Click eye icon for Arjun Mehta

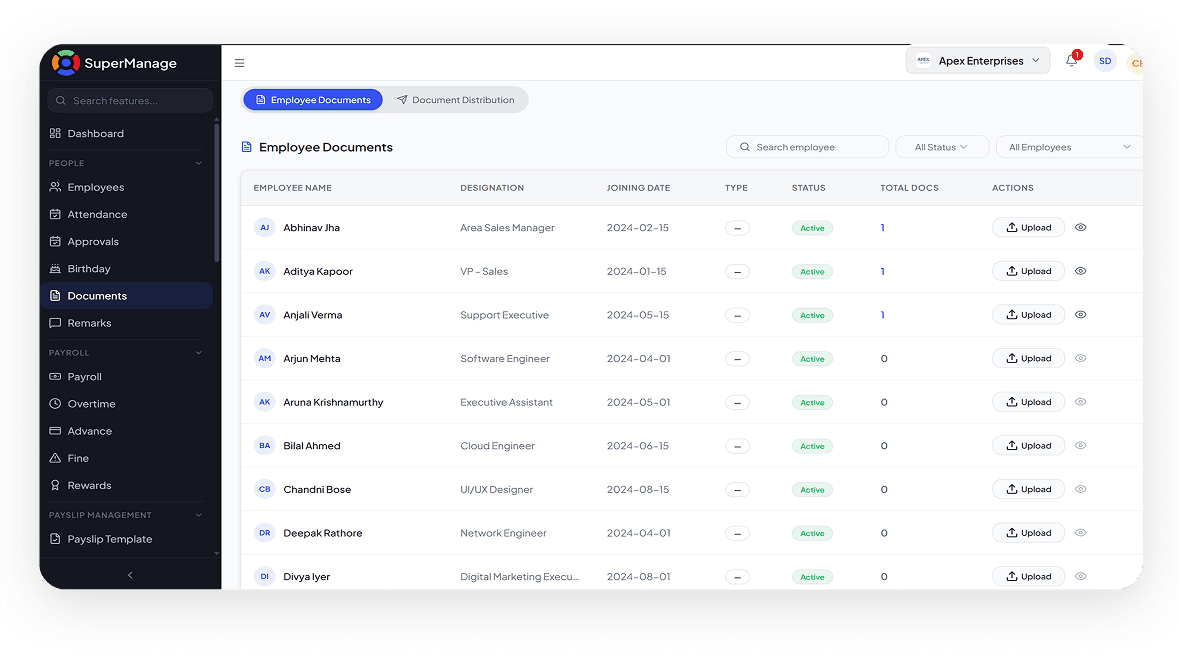(1080, 359)
